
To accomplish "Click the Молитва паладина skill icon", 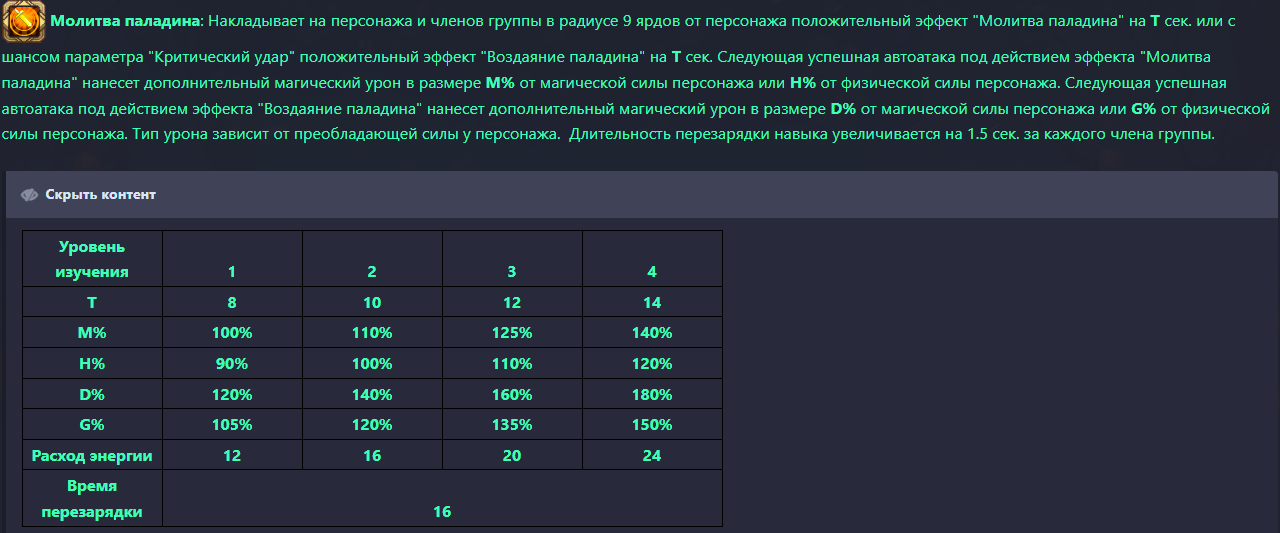I will point(23,21).
